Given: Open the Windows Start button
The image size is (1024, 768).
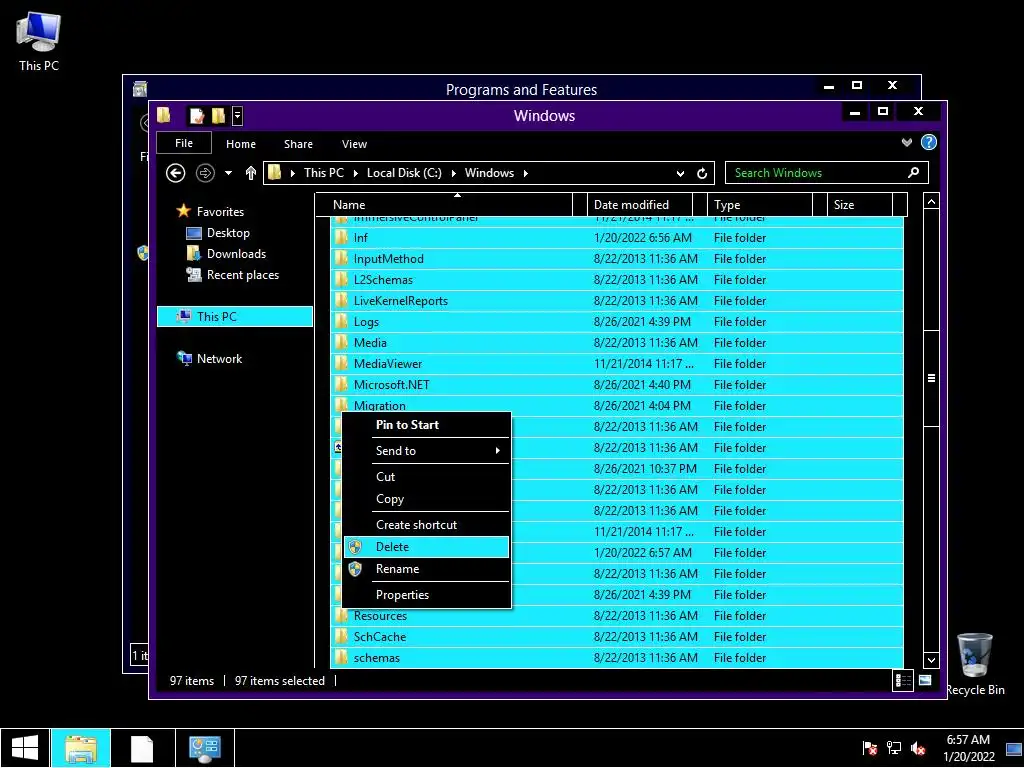Looking at the screenshot, I should 25,748.
